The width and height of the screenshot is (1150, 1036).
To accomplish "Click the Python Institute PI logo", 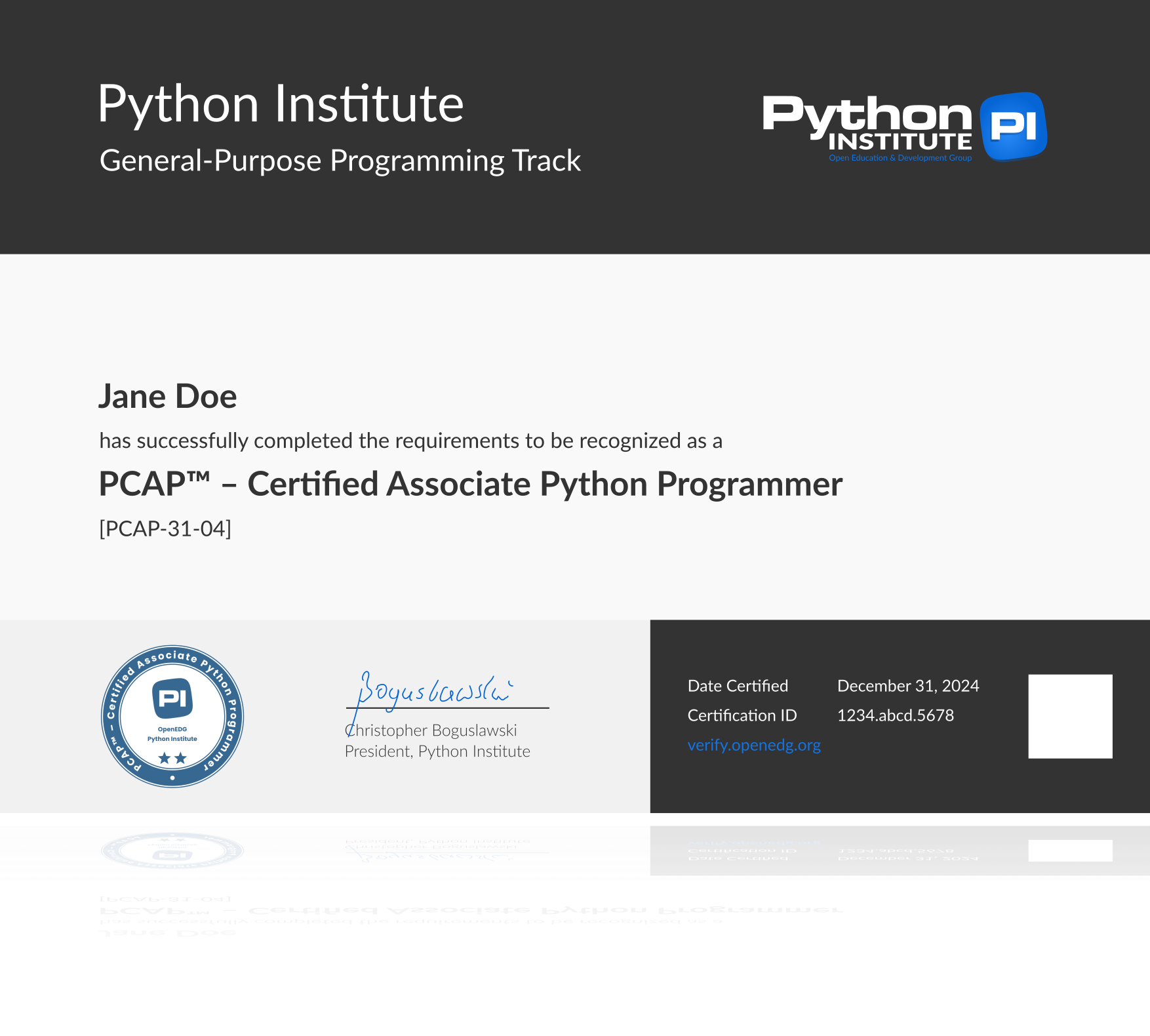I will tap(905, 127).
